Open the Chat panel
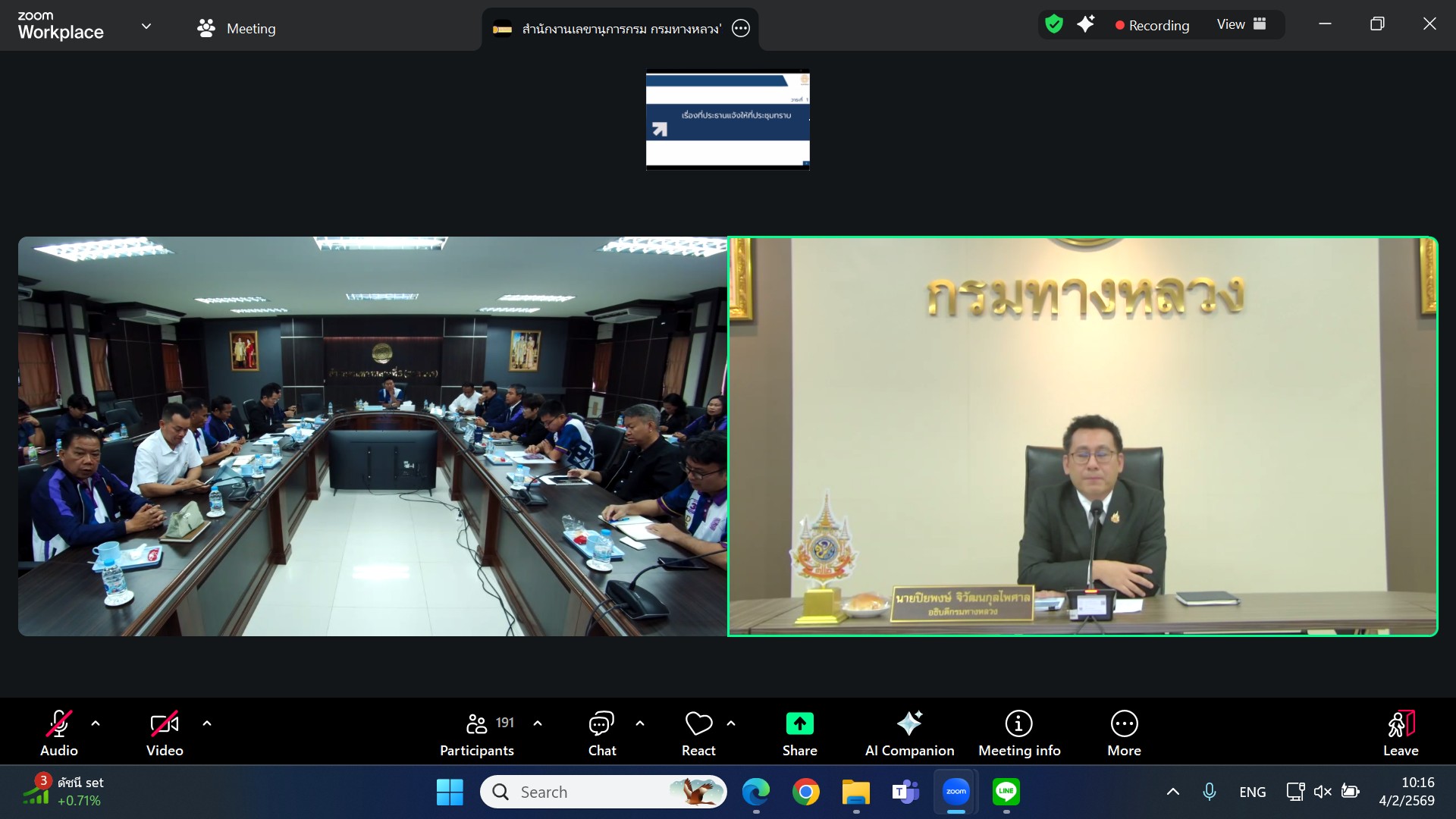 coord(601,733)
